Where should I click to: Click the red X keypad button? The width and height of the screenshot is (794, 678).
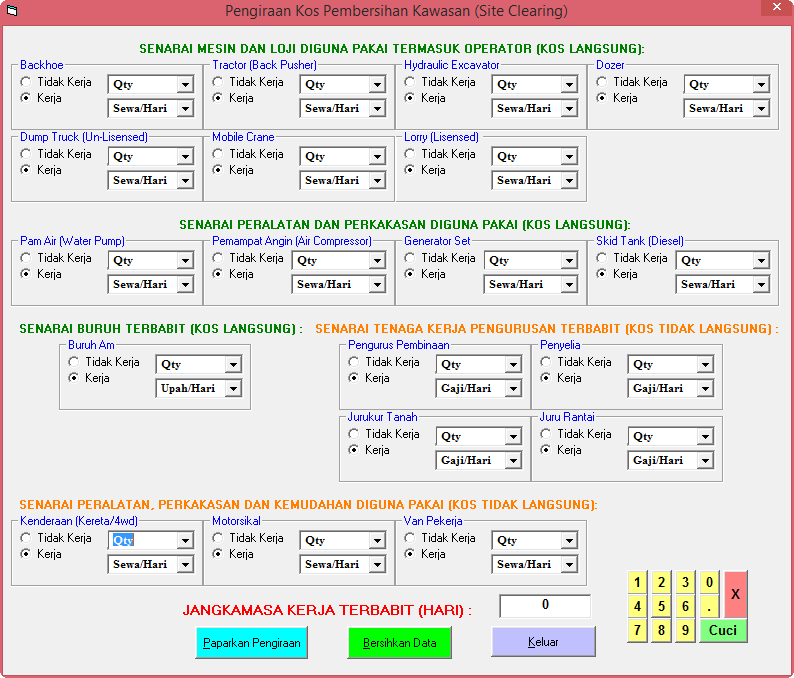(x=735, y=594)
